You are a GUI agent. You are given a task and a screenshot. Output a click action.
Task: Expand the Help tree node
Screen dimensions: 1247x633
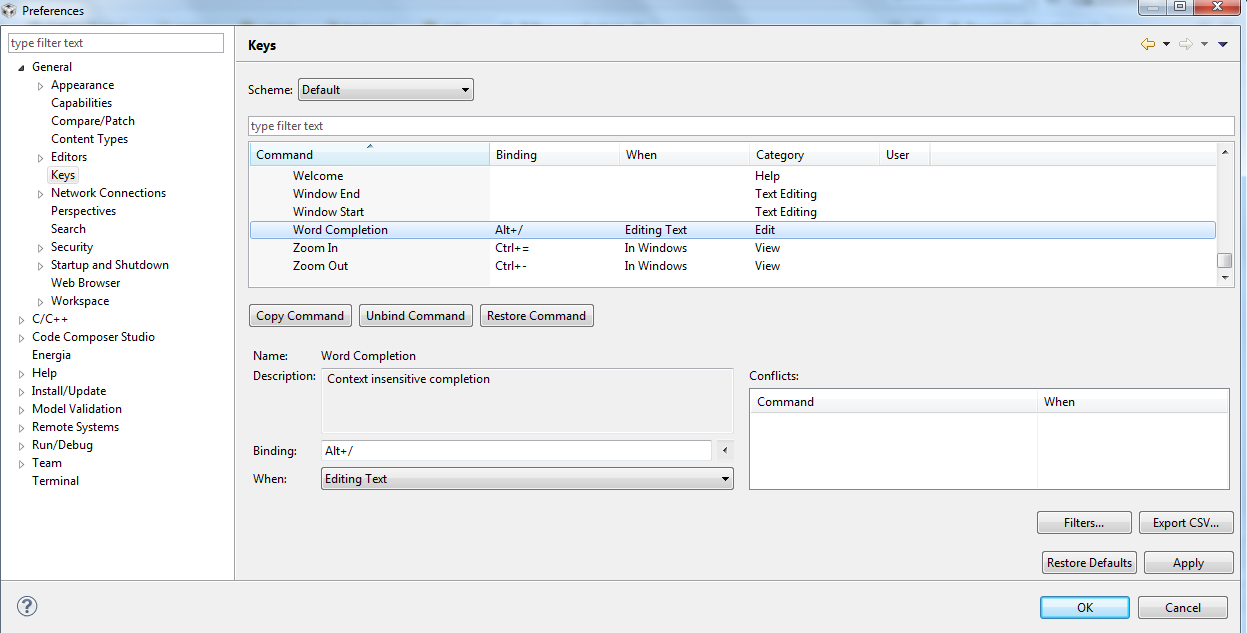coord(22,374)
